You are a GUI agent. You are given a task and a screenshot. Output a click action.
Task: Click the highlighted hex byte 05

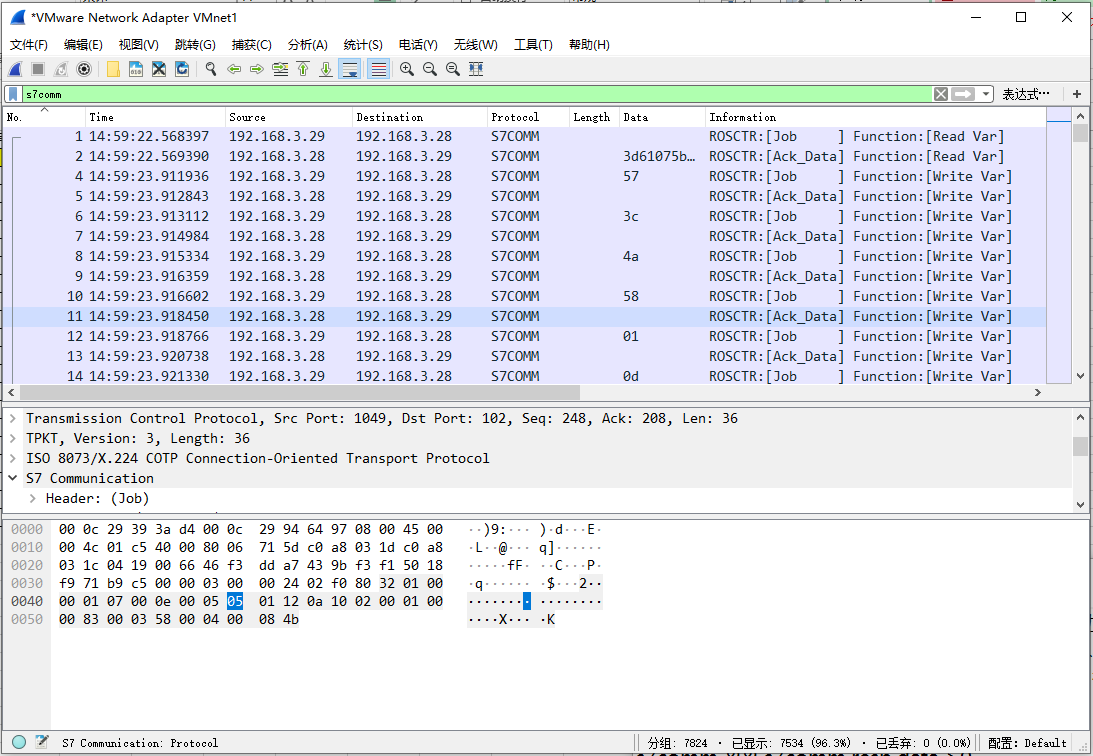(235, 601)
